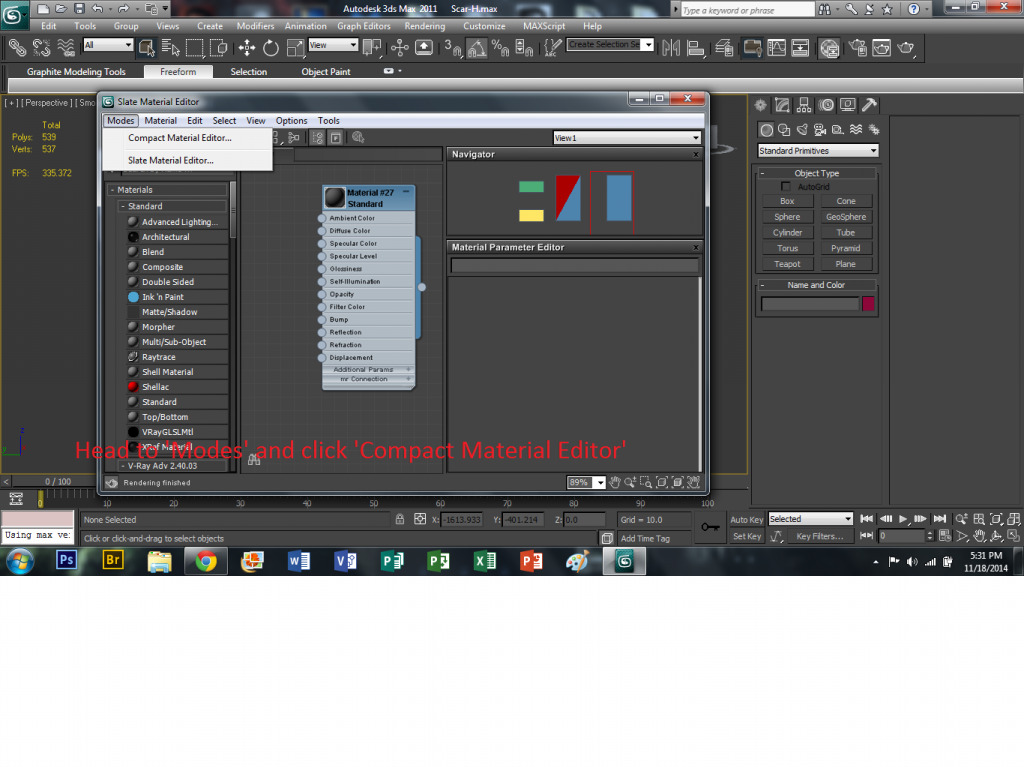
Task: Enable the AutoGrid checkbox
Action: point(786,187)
